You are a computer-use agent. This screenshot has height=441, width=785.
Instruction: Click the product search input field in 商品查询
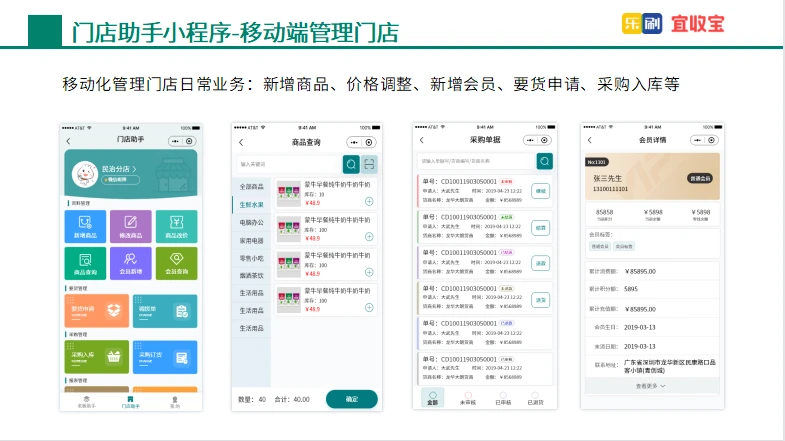point(288,164)
